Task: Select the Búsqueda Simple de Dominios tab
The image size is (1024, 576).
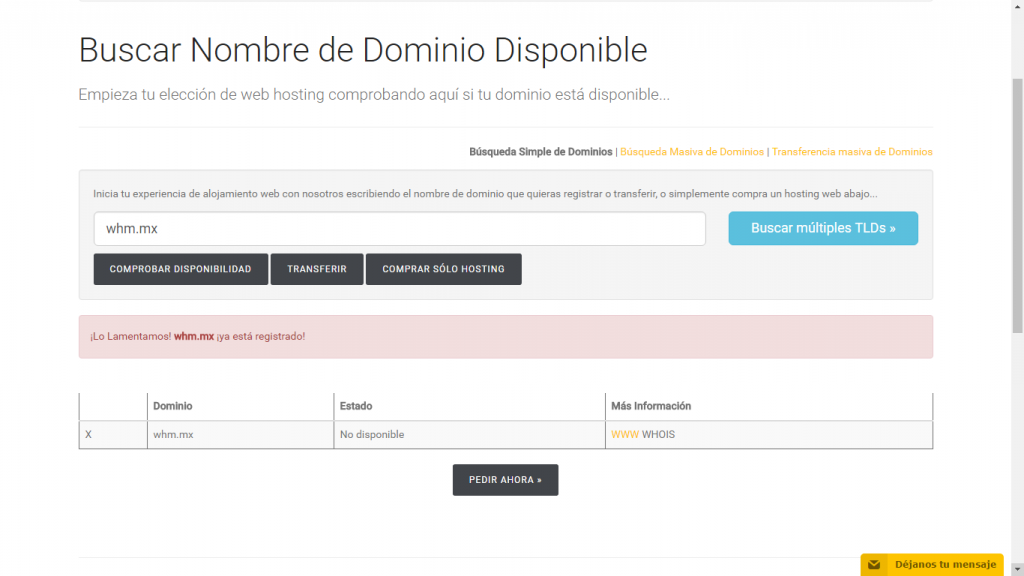Action: click(540, 152)
